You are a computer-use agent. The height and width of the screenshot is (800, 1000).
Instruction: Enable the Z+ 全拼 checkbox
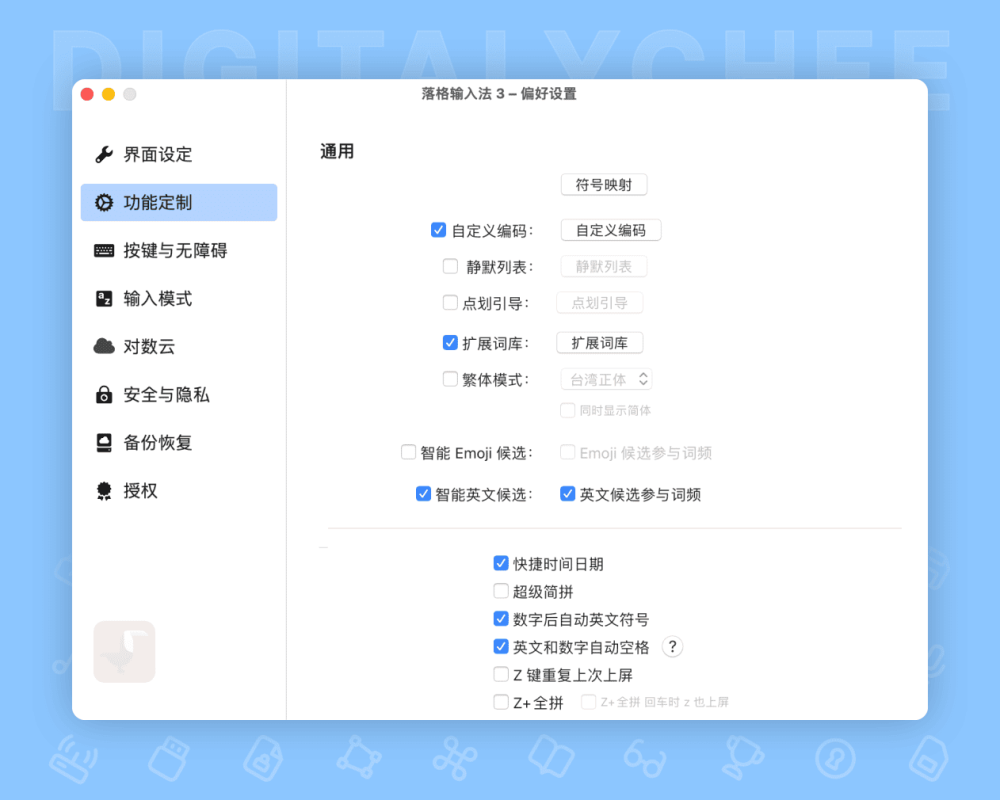501,702
